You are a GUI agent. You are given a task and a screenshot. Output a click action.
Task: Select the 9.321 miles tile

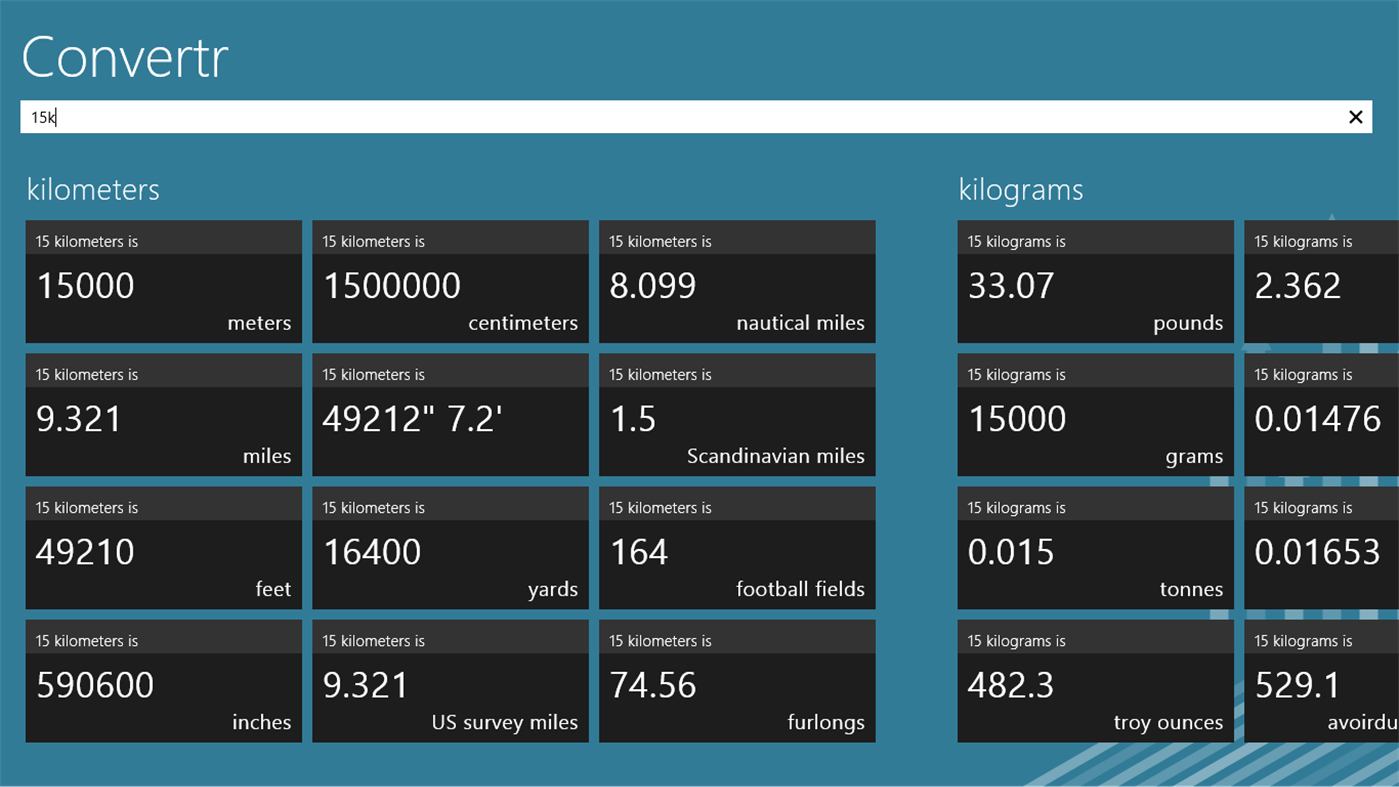click(x=163, y=414)
